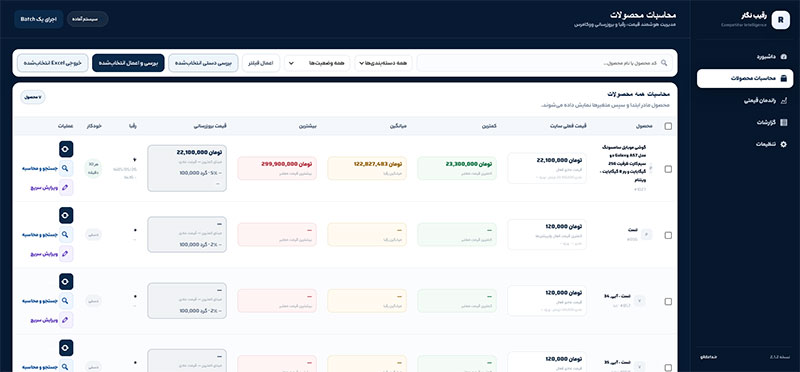The height and width of the screenshot is (372, 800).
Task: Click the red 299,900,000 تومان highest price
Action: click(x=286, y=164)
